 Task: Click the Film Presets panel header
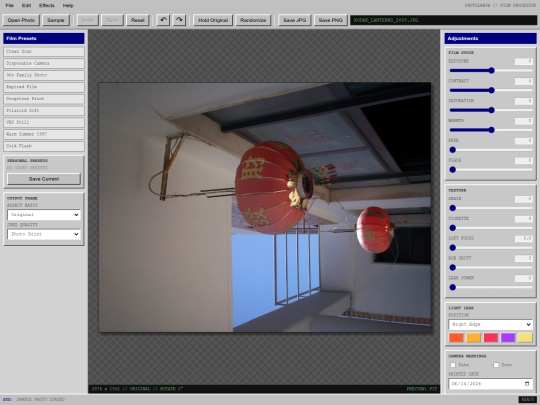(44, 39)
